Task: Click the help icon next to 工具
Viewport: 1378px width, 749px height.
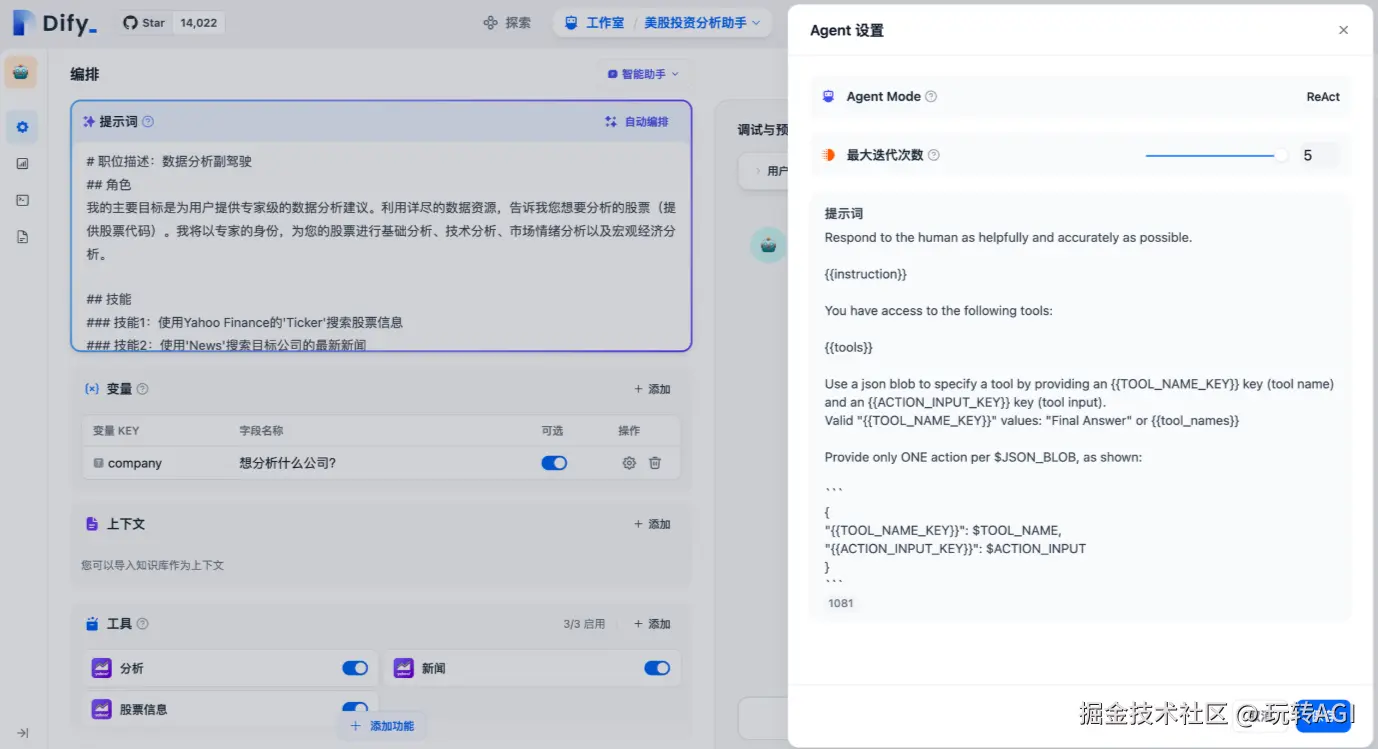Action: click(x=142, y=624)
